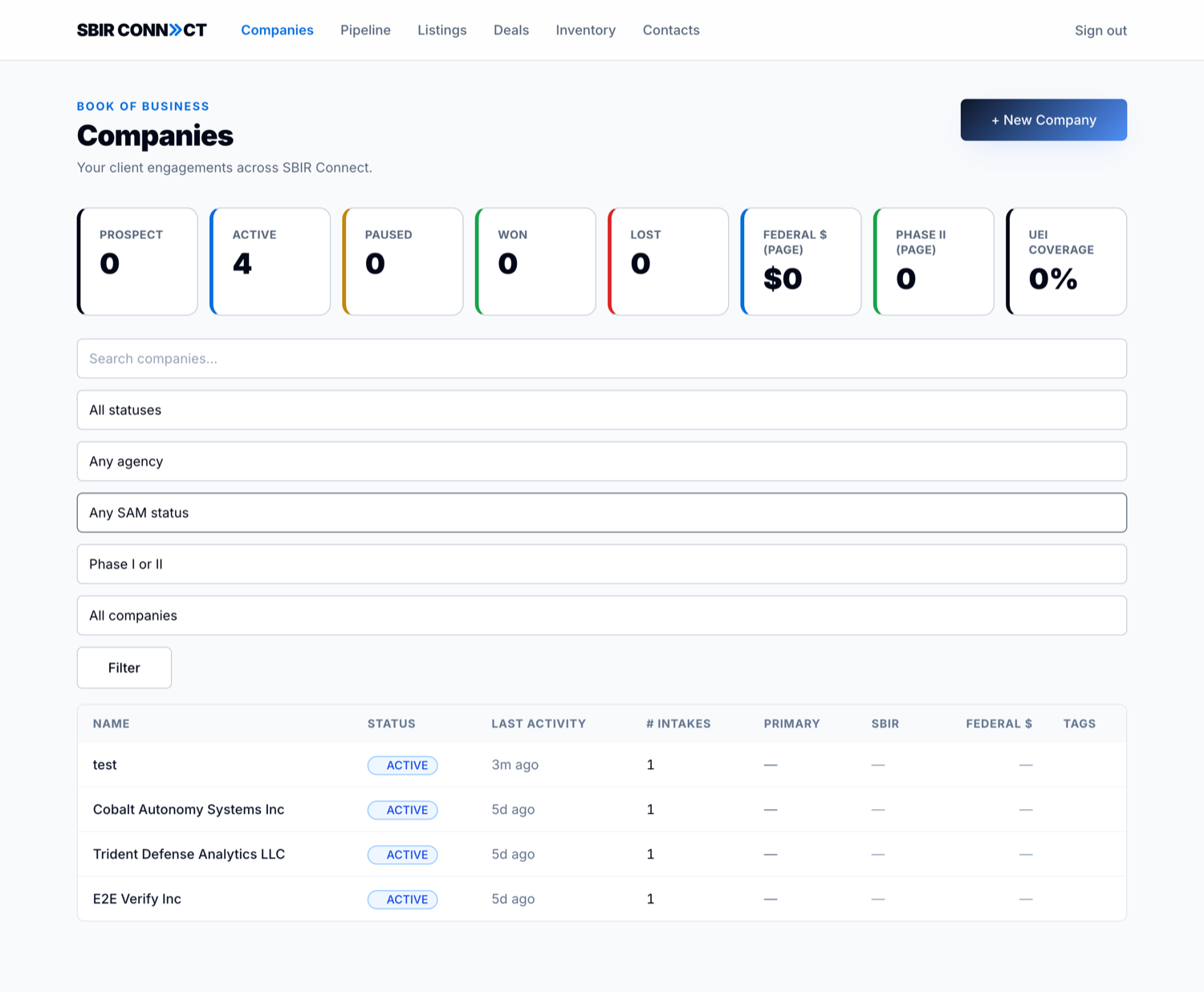Viewport: 1204px width, 992px height.
Task: Open Trident Defense Analytics LLC company
Action: click(189, 854)
